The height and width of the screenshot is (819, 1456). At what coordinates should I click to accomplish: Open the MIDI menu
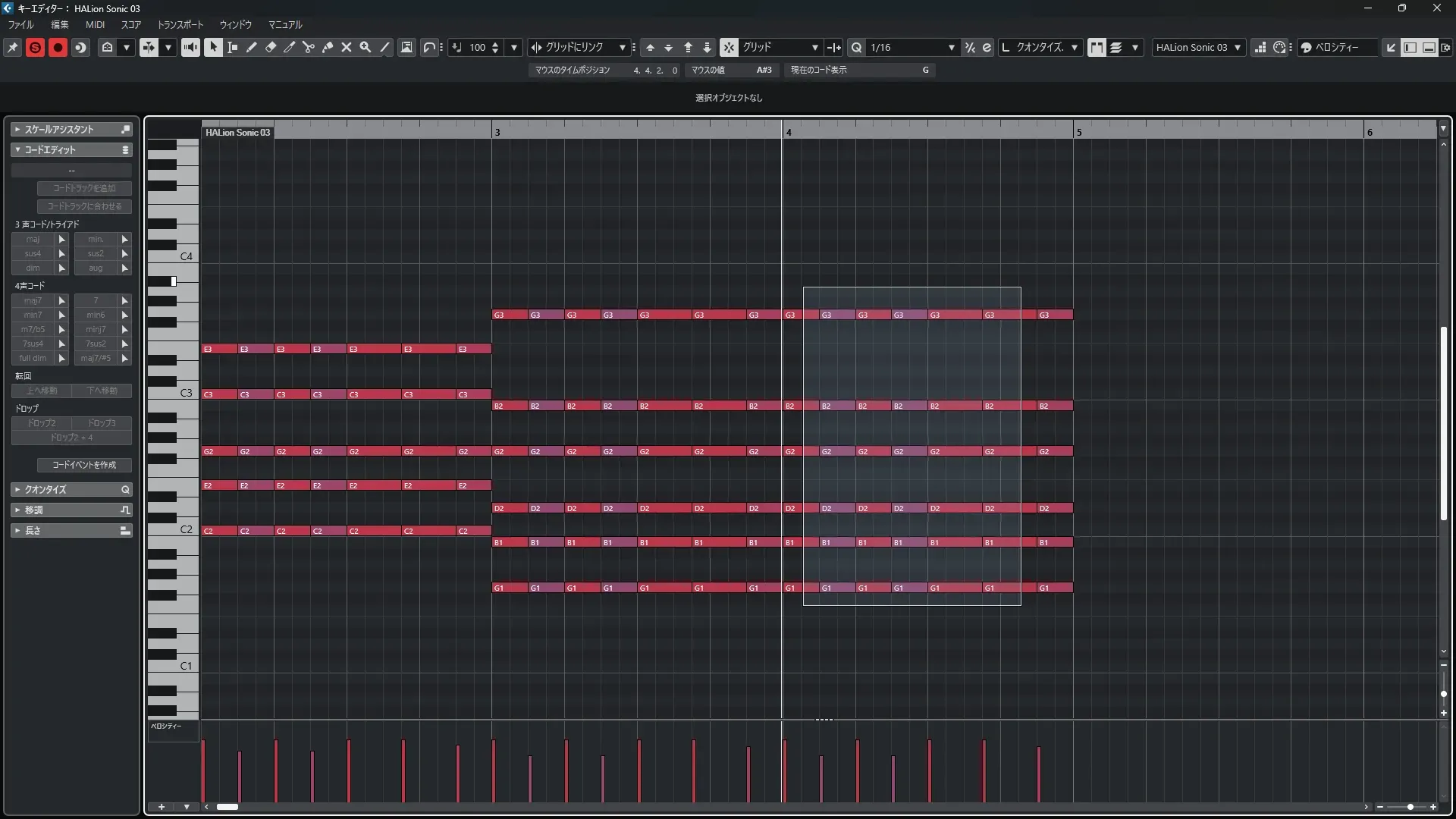95,24
